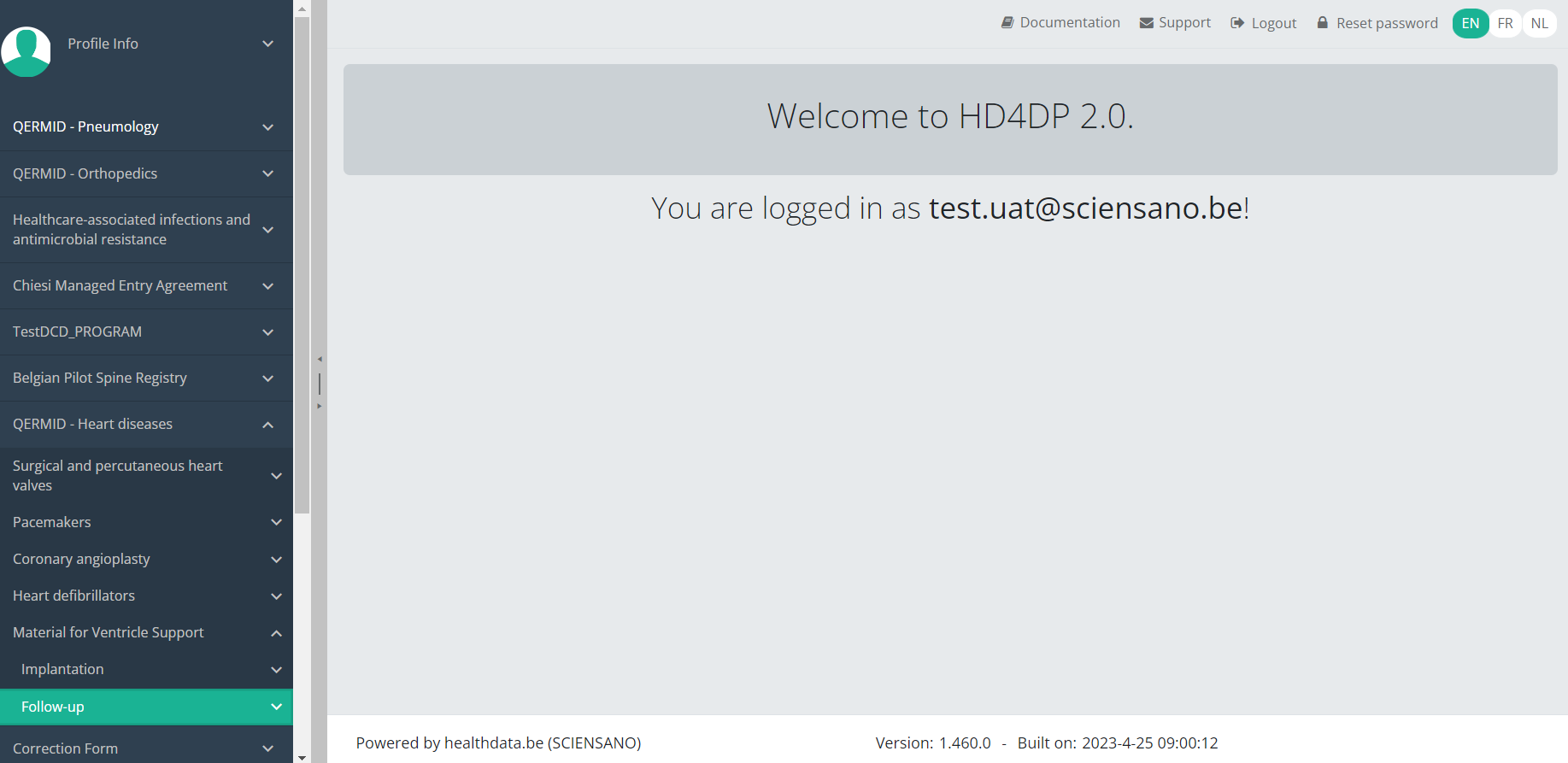1568x763 pixels.
Task: Click the user profile avatar icon
Action: point(26,51)
